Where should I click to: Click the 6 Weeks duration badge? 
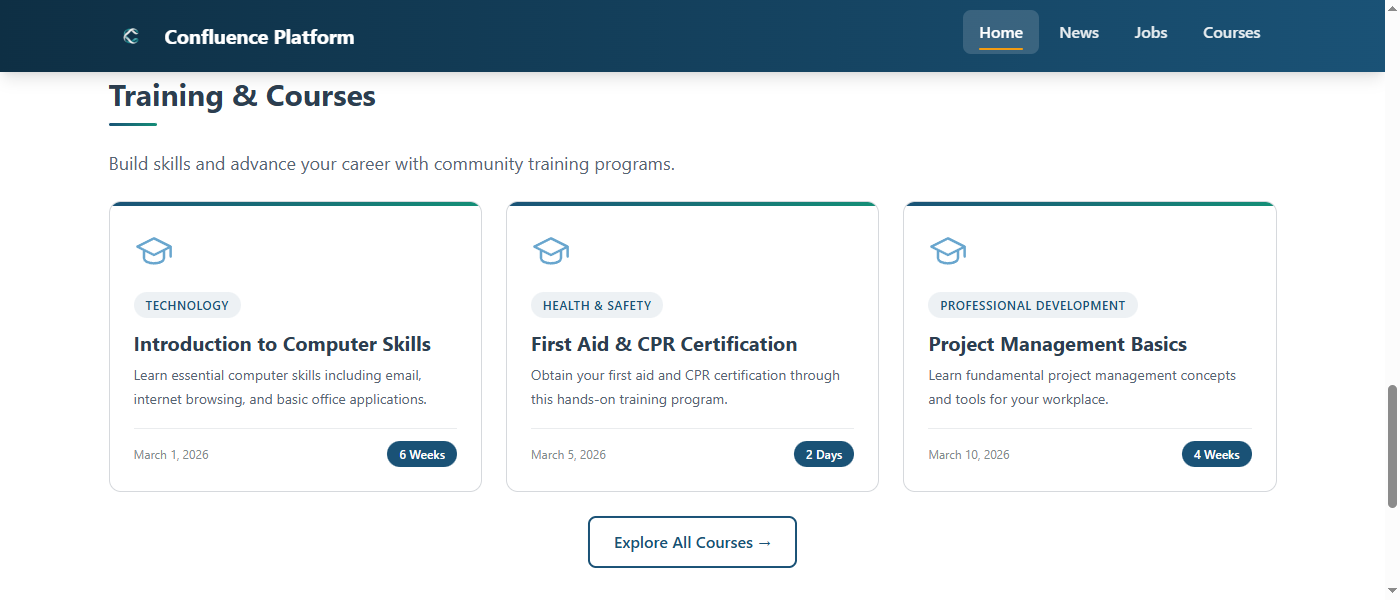[x=421, y=454]
